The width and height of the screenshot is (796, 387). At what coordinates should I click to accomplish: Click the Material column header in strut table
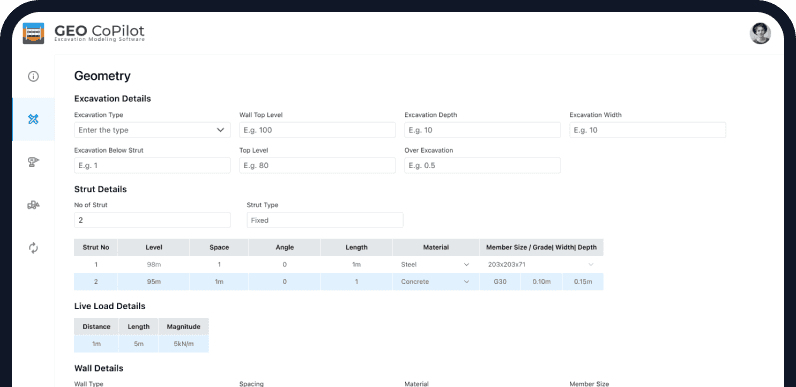pos(436,247)
